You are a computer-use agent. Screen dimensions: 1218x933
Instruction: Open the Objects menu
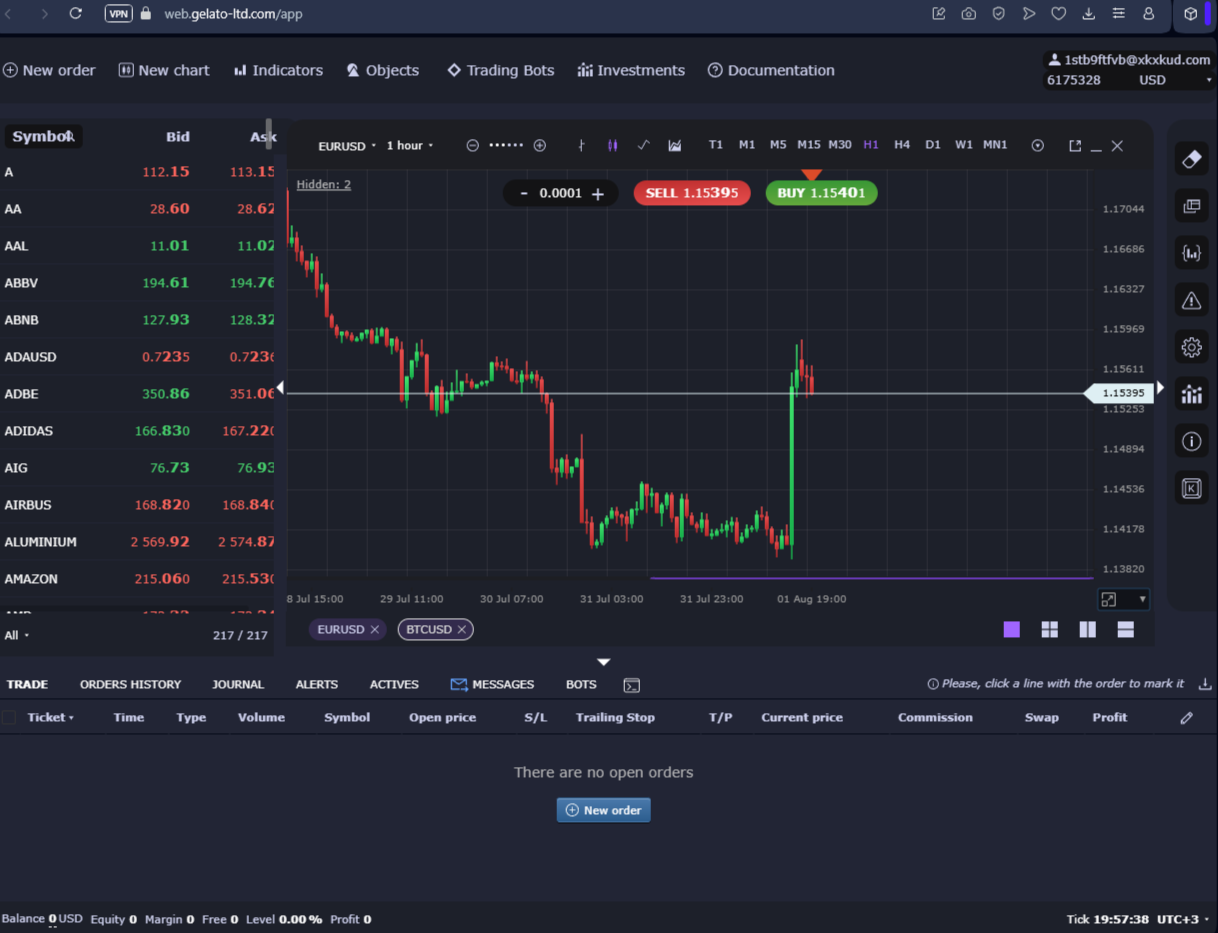[x=383, y=70]
